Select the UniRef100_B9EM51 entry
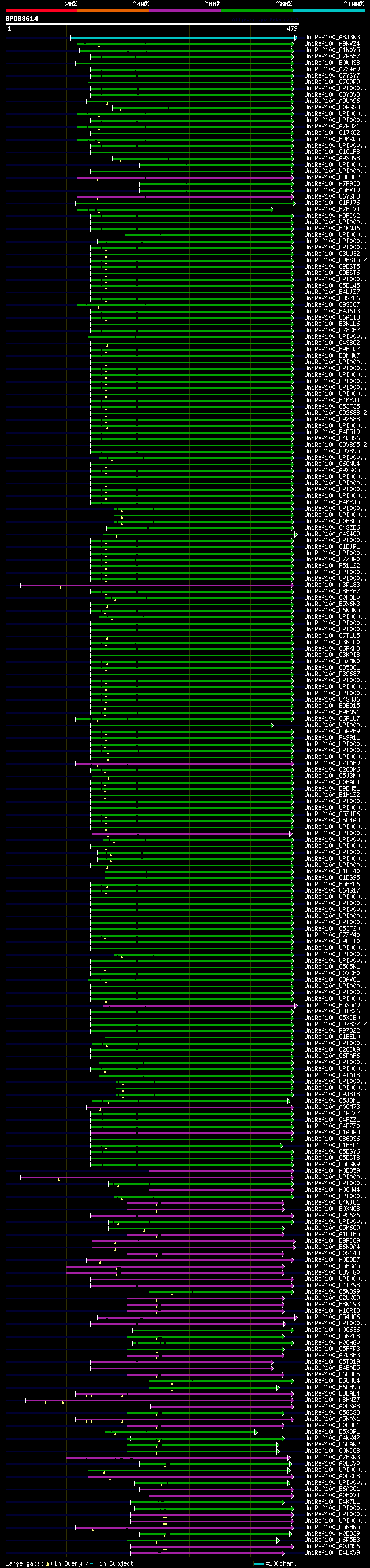The height and width of the screenshot is (1568, 370). 332,789
